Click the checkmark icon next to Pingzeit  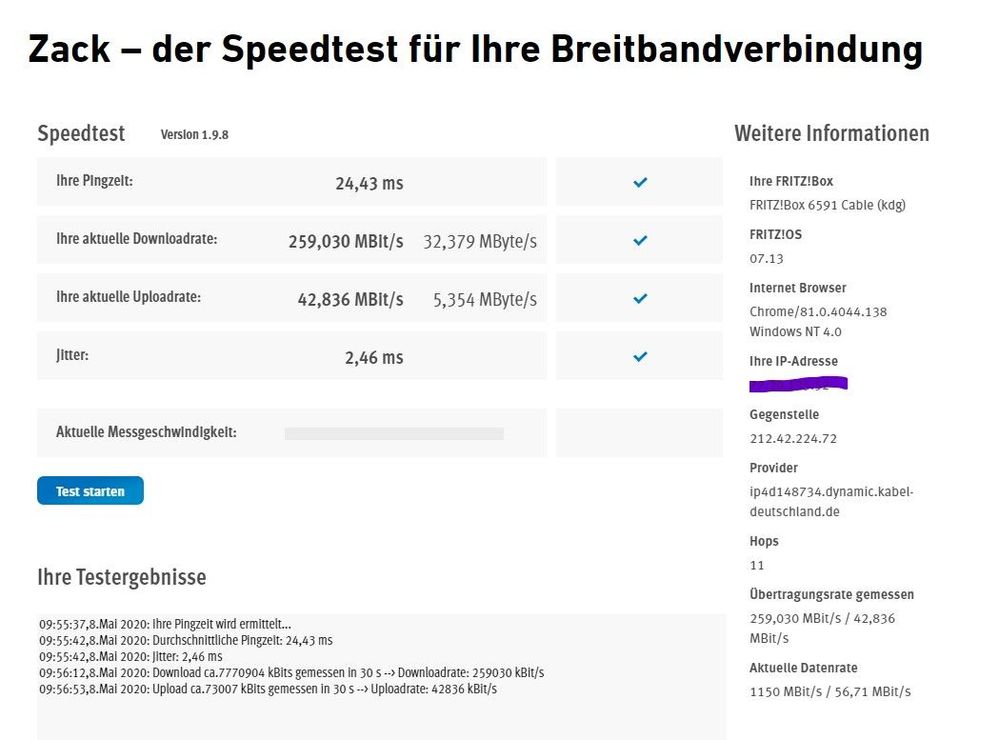[x=640, y=183]
